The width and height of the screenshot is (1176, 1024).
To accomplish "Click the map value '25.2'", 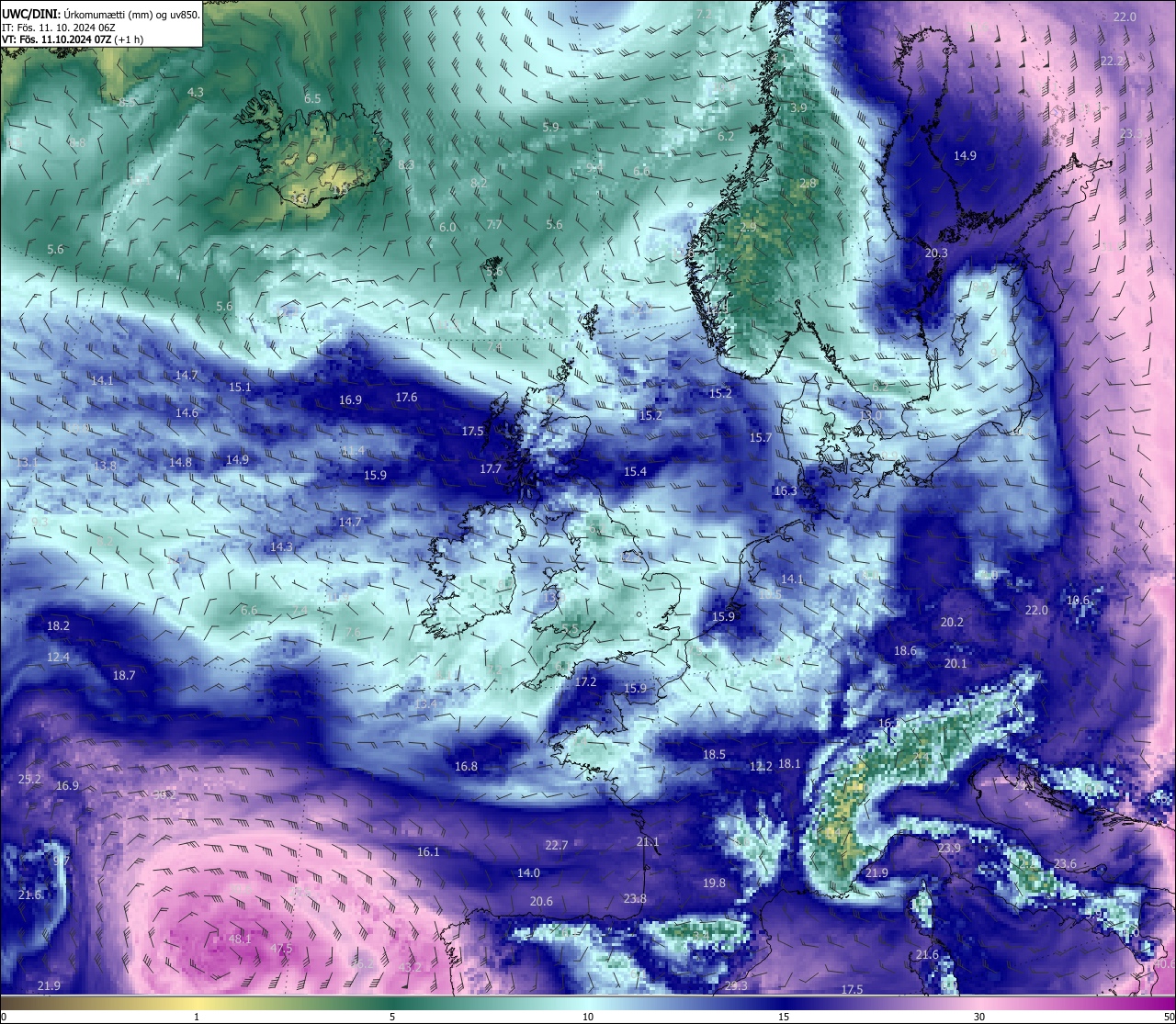I will pos(30,779).
